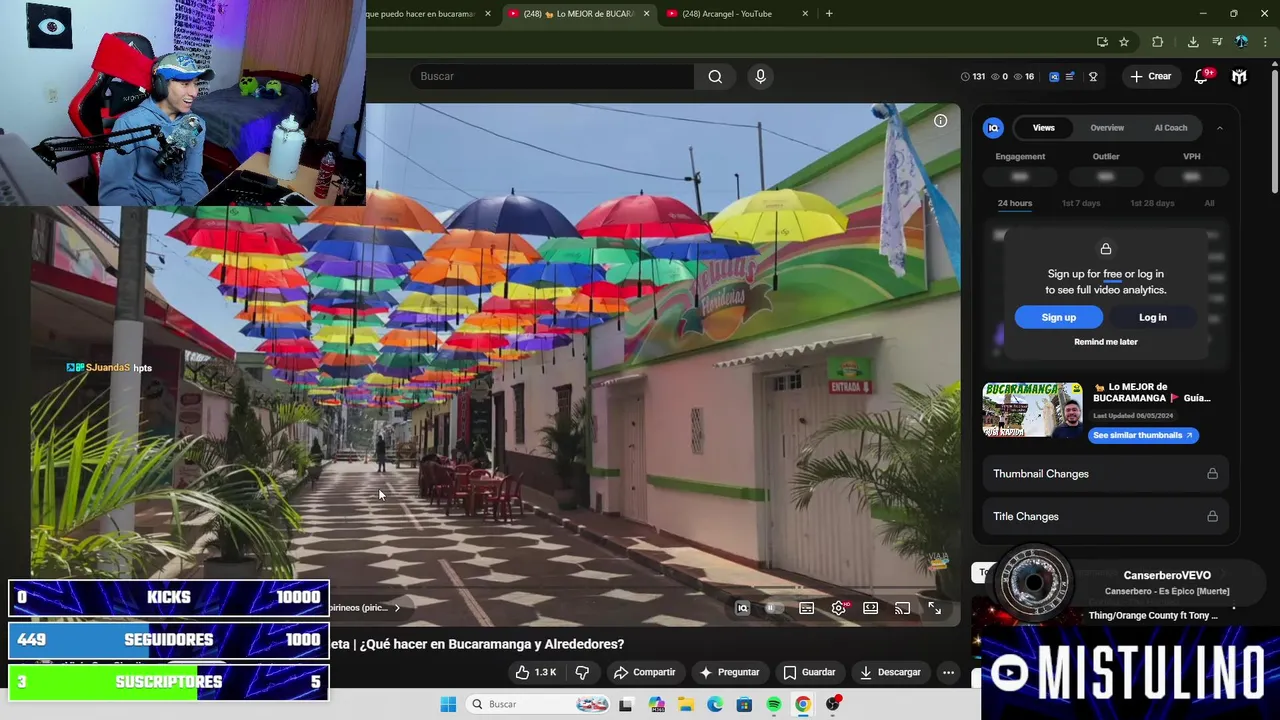
Task: Click the page scrollbar on the right edge
Action: point(1274,130)
